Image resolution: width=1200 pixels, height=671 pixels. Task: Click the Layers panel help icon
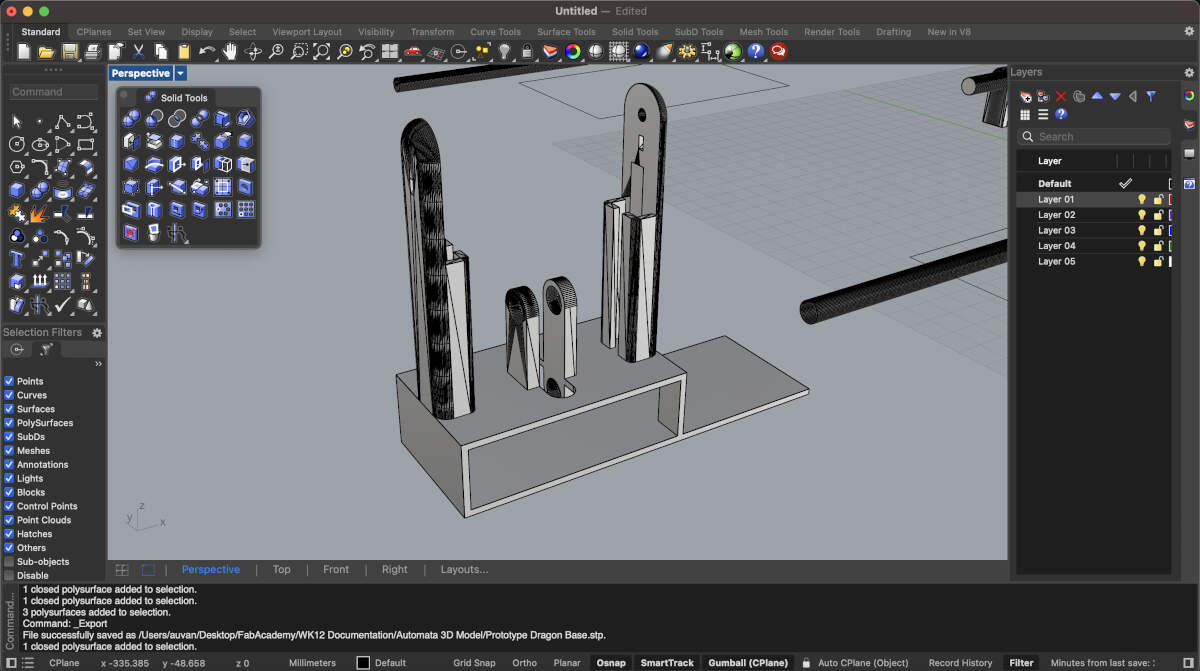tap(1061, 114)
